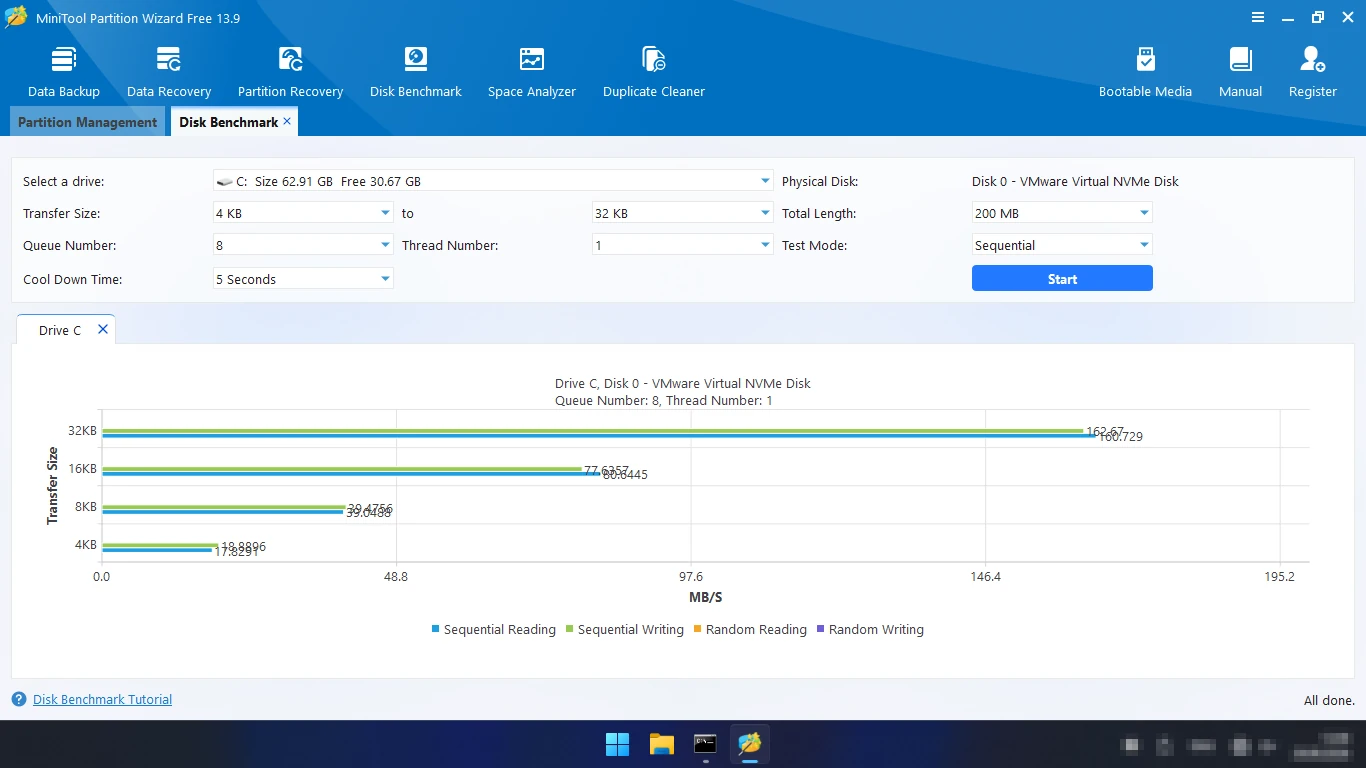This screenshot has height=768, width=1366.
Task: Toggle the Random Reading legend entry
Action: [x=749, y=629]
